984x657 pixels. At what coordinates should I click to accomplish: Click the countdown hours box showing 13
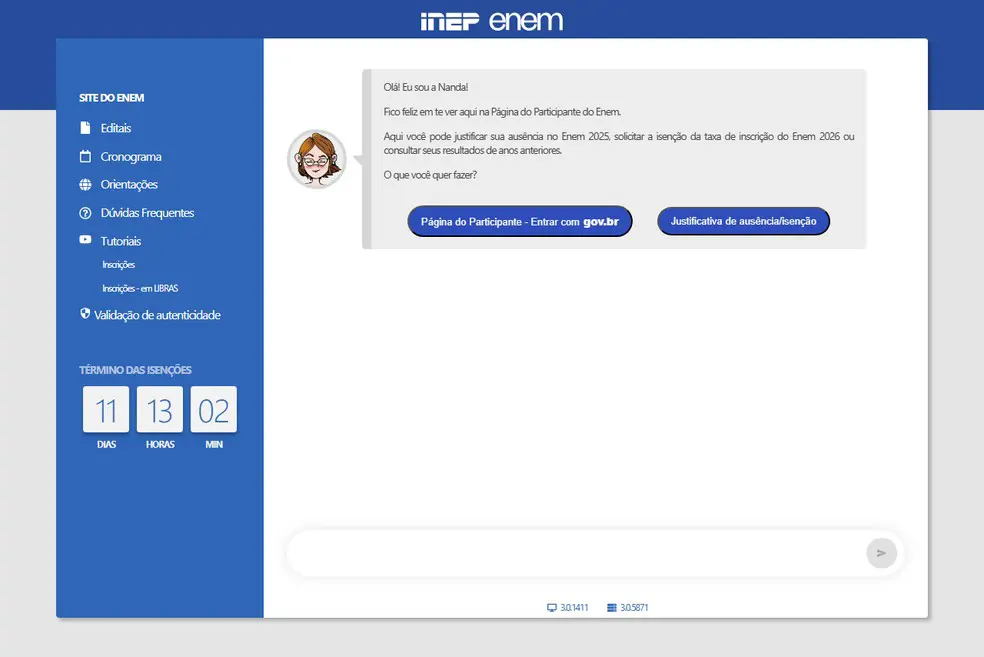[160, 409]
